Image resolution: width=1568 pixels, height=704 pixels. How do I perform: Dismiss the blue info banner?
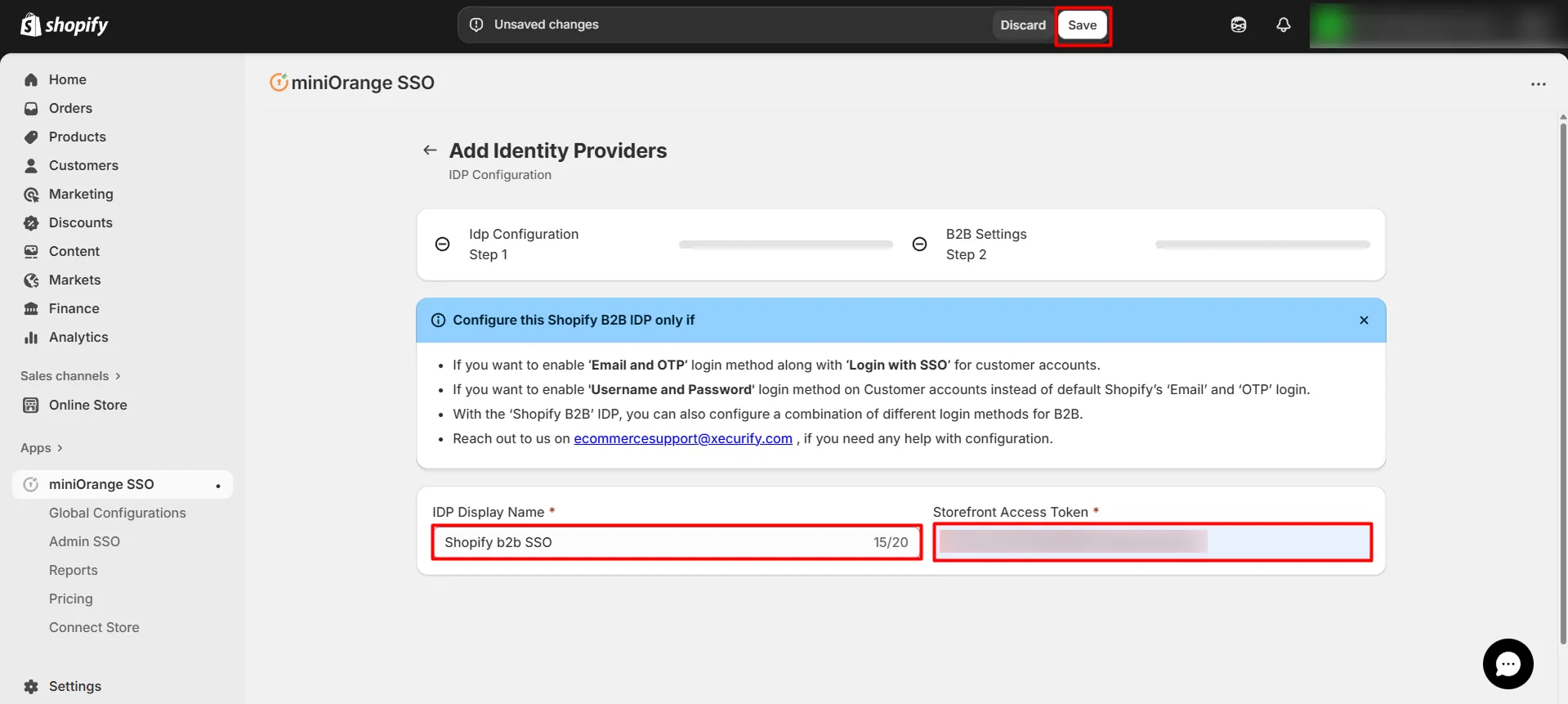1363,320
